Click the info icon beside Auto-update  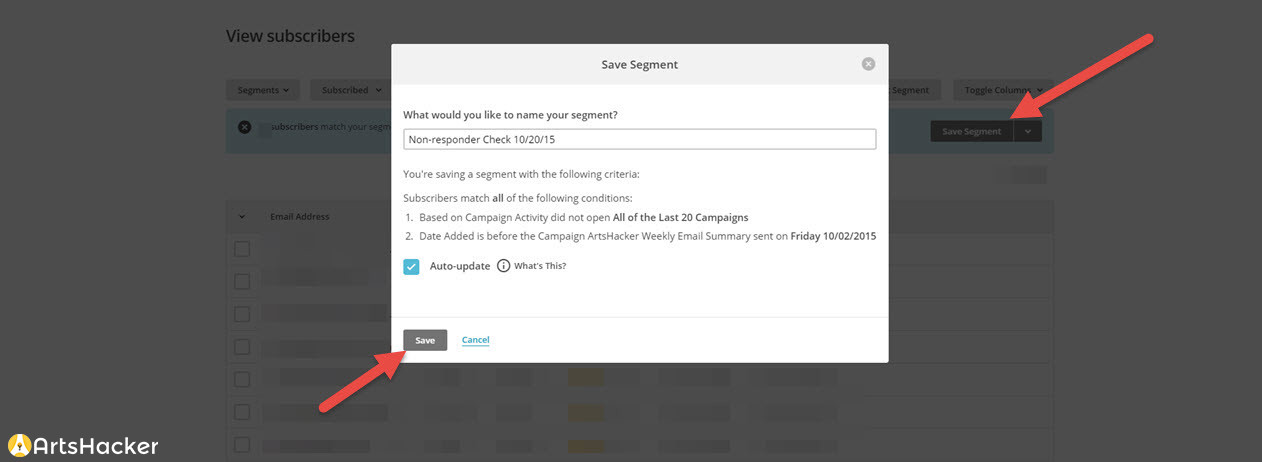click(503, 266)
